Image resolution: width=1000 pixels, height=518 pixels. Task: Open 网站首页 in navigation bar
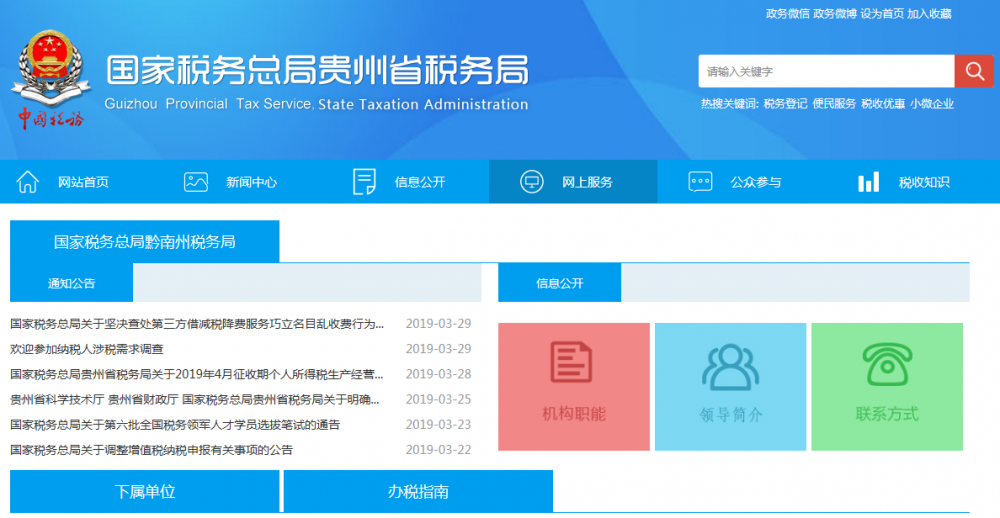pyautogui.click(x=84, y=182)
